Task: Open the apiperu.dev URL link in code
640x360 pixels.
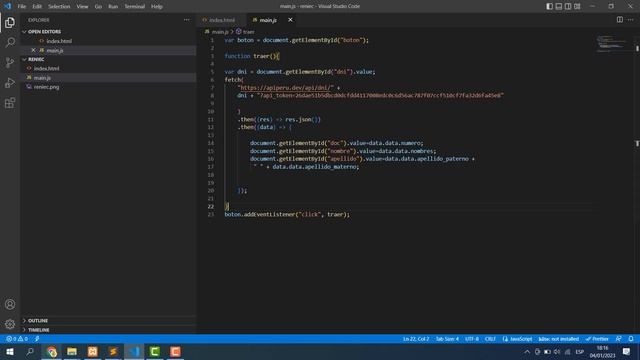Action: (x=286, y=87)
